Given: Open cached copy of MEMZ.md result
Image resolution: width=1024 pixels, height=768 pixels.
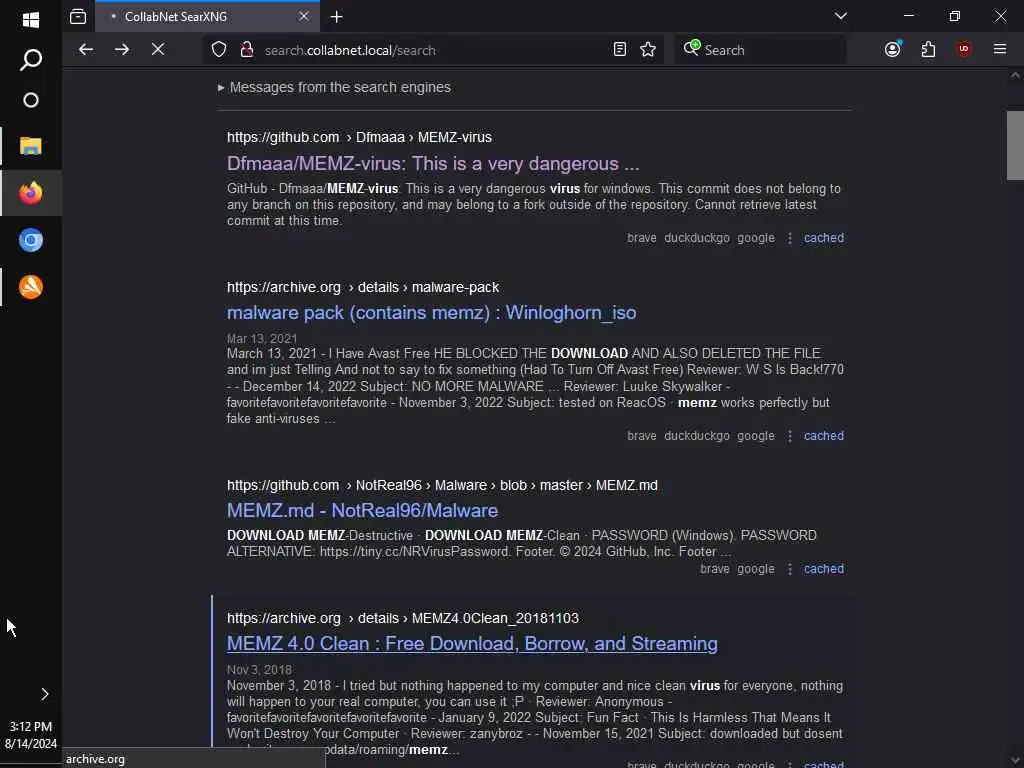Looking at the screenshot, I should 824,569.
